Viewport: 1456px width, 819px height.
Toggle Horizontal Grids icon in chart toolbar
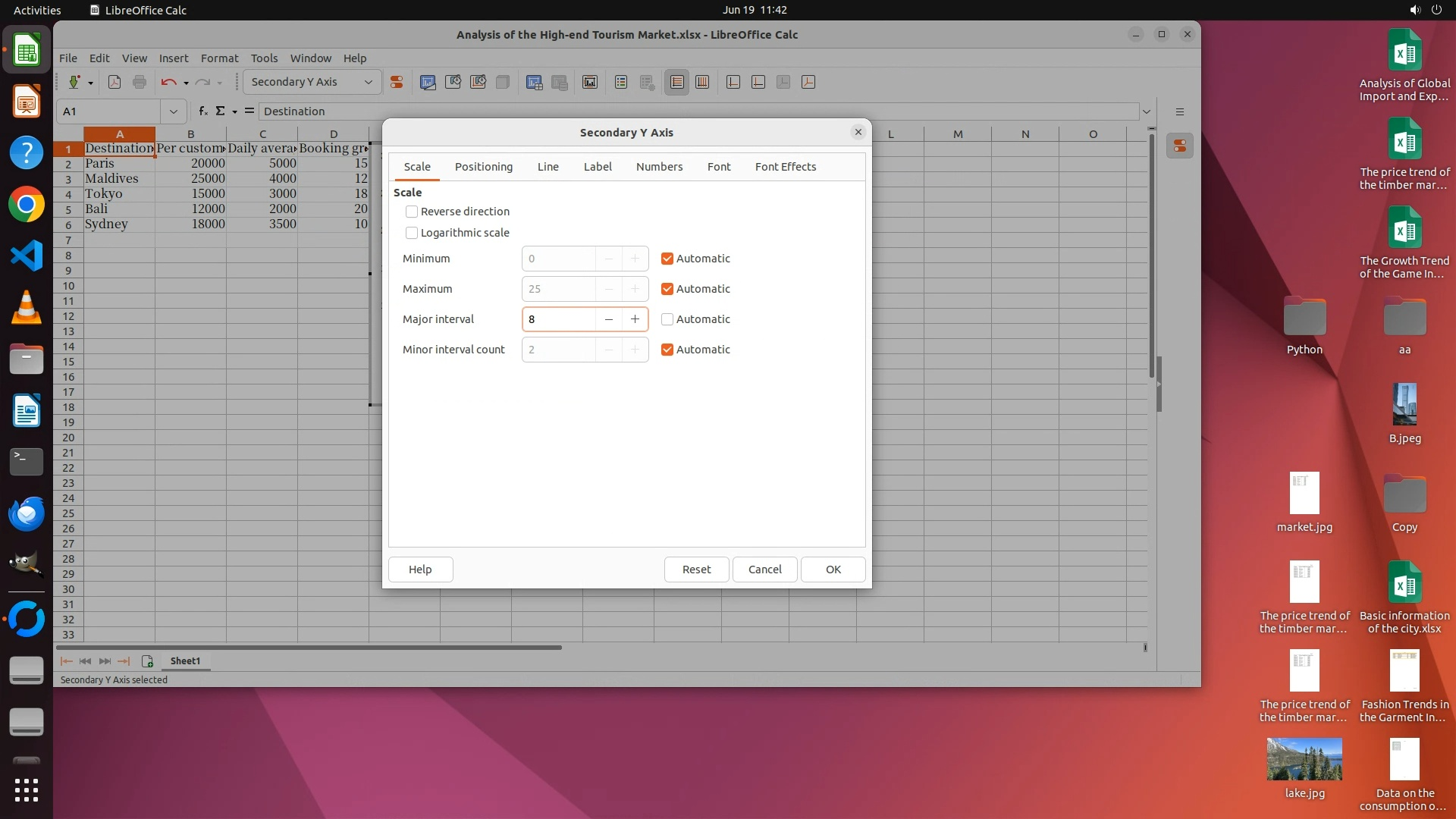coord(677,82)
